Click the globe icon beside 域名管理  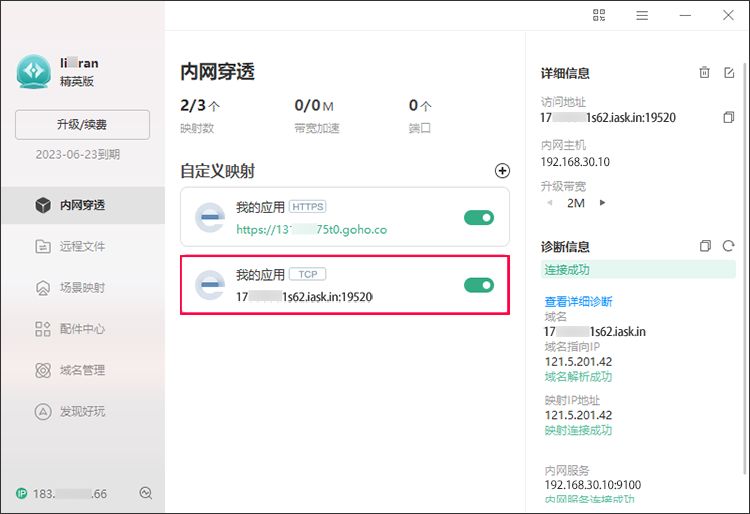pos(43,370)
